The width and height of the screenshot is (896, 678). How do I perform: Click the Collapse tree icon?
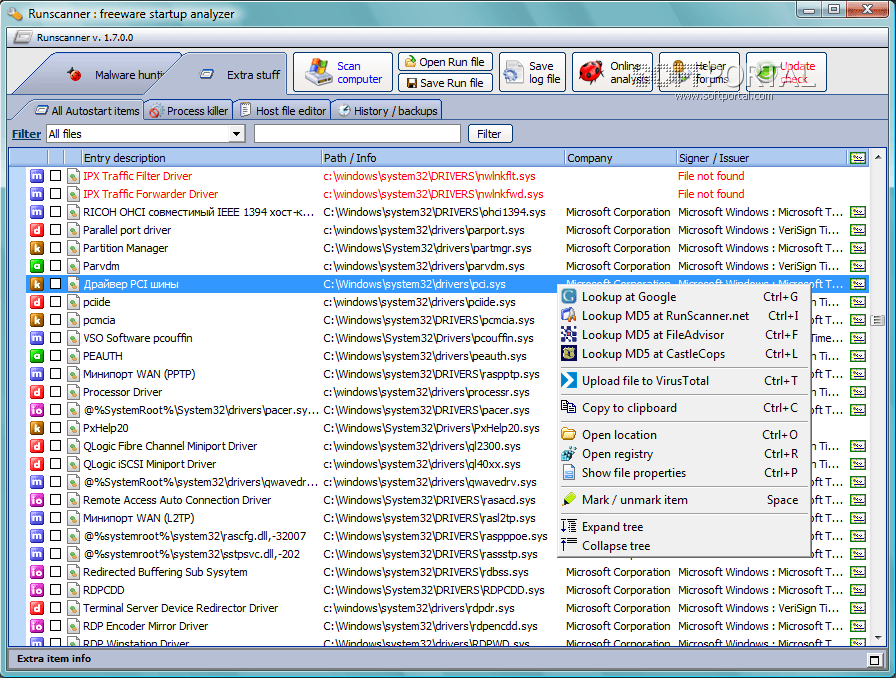click(569, 545)
